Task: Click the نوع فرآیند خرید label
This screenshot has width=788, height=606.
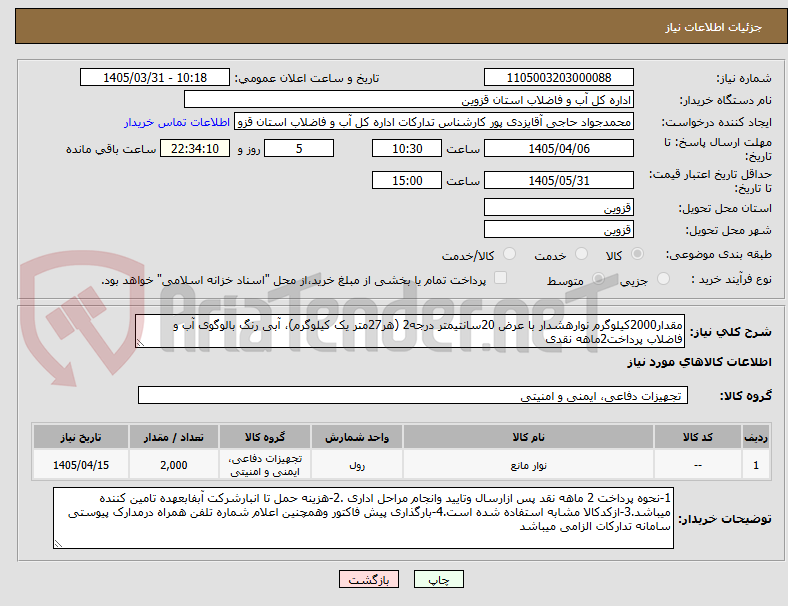Action: click(731, 279)
